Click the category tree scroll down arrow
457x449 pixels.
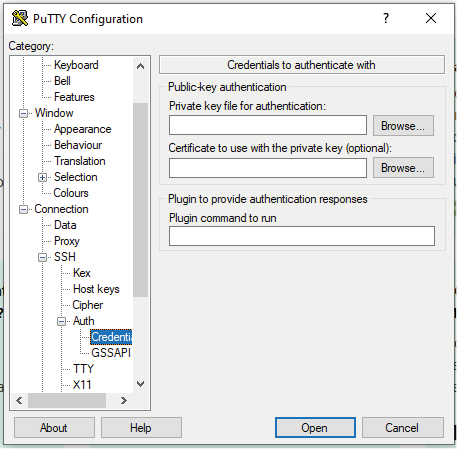(x=141, y=384)
